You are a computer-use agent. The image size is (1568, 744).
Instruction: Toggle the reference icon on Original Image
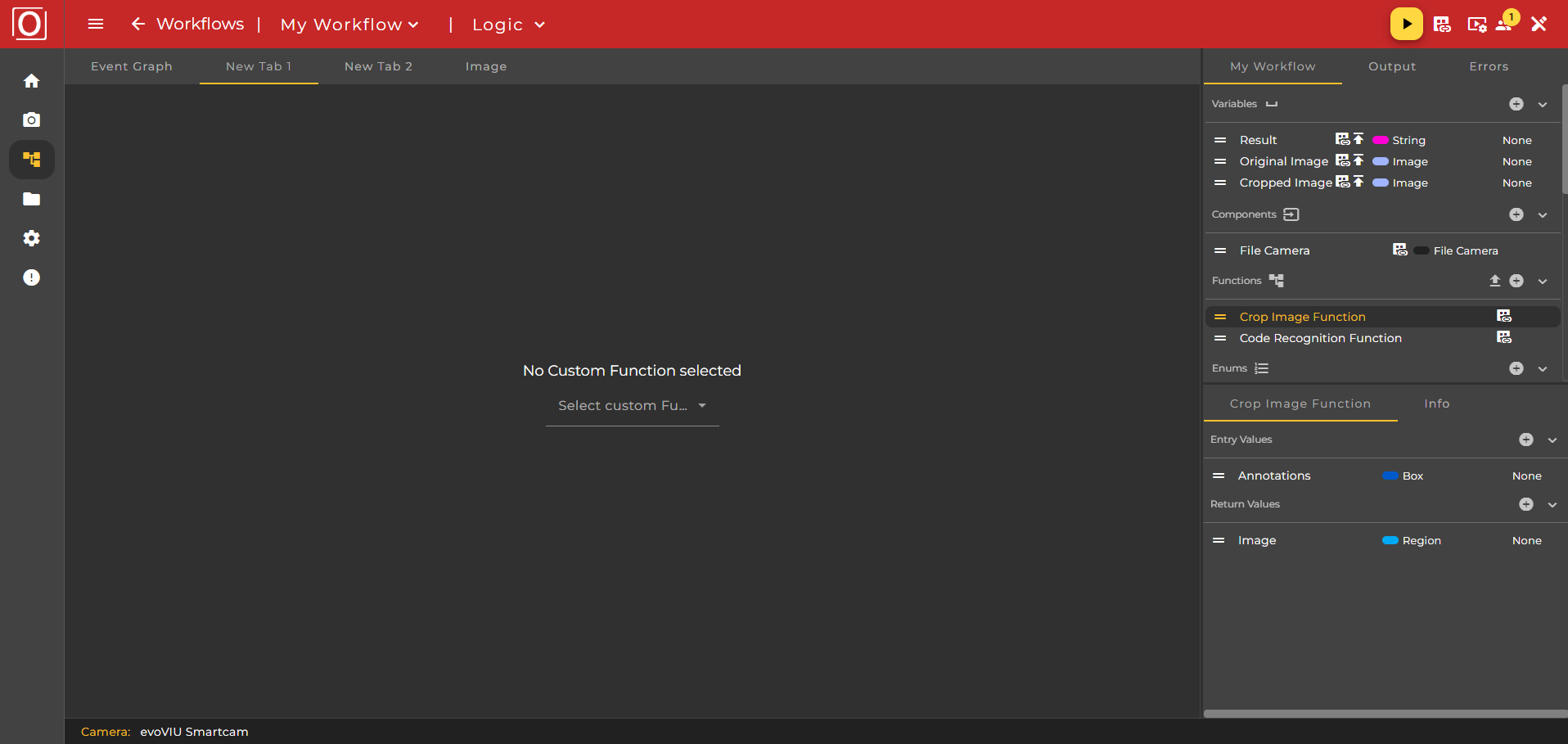[x=1342, y=161]
